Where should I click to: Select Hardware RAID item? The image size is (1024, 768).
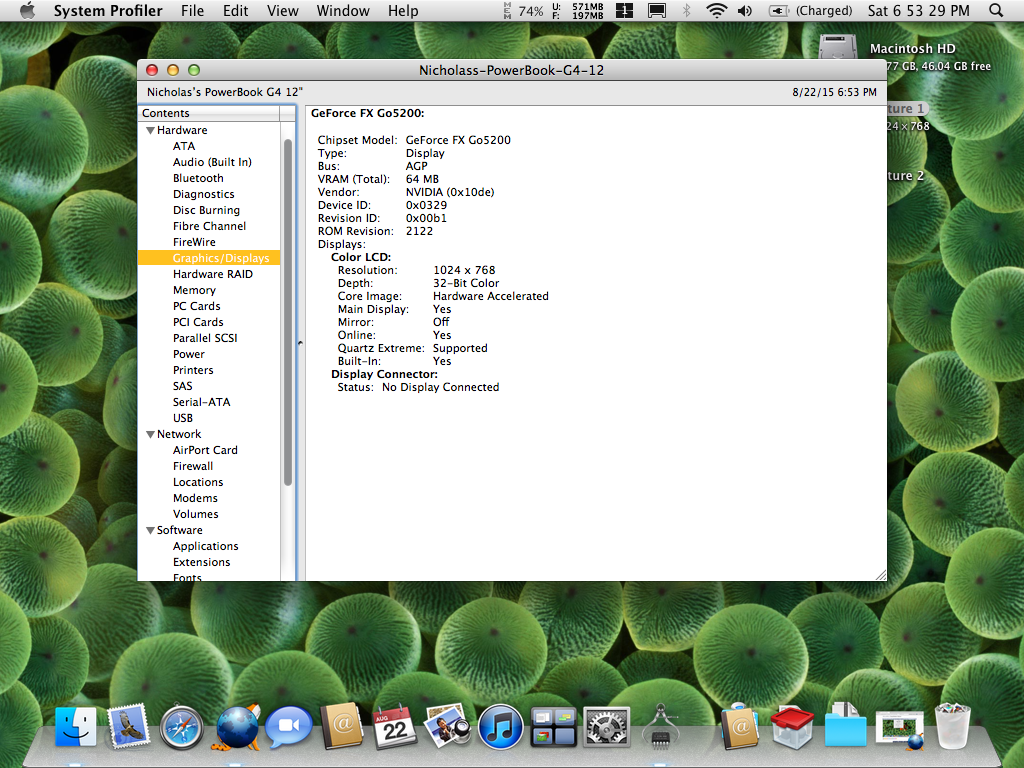coord(213,274)
